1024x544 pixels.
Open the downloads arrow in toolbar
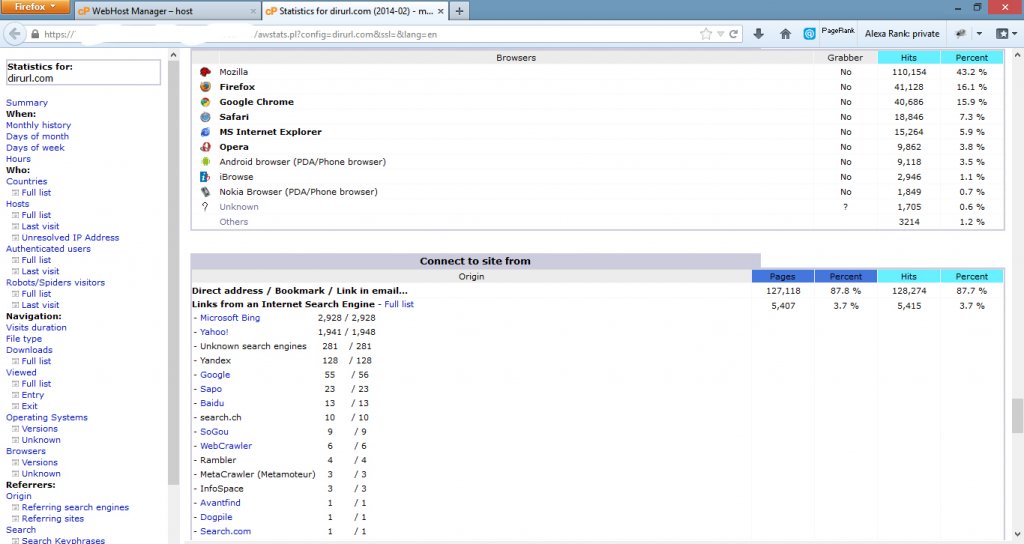(758, 34)
